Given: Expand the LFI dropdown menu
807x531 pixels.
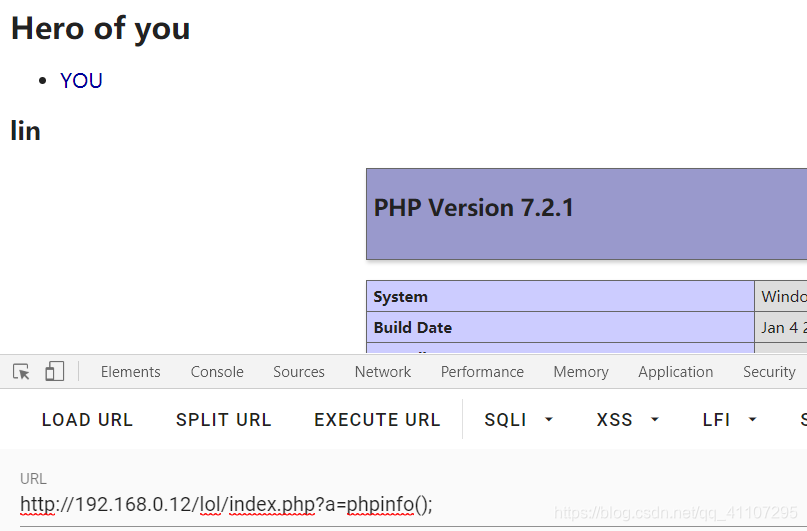Looking at the screenshot, I should pos(729,420).
